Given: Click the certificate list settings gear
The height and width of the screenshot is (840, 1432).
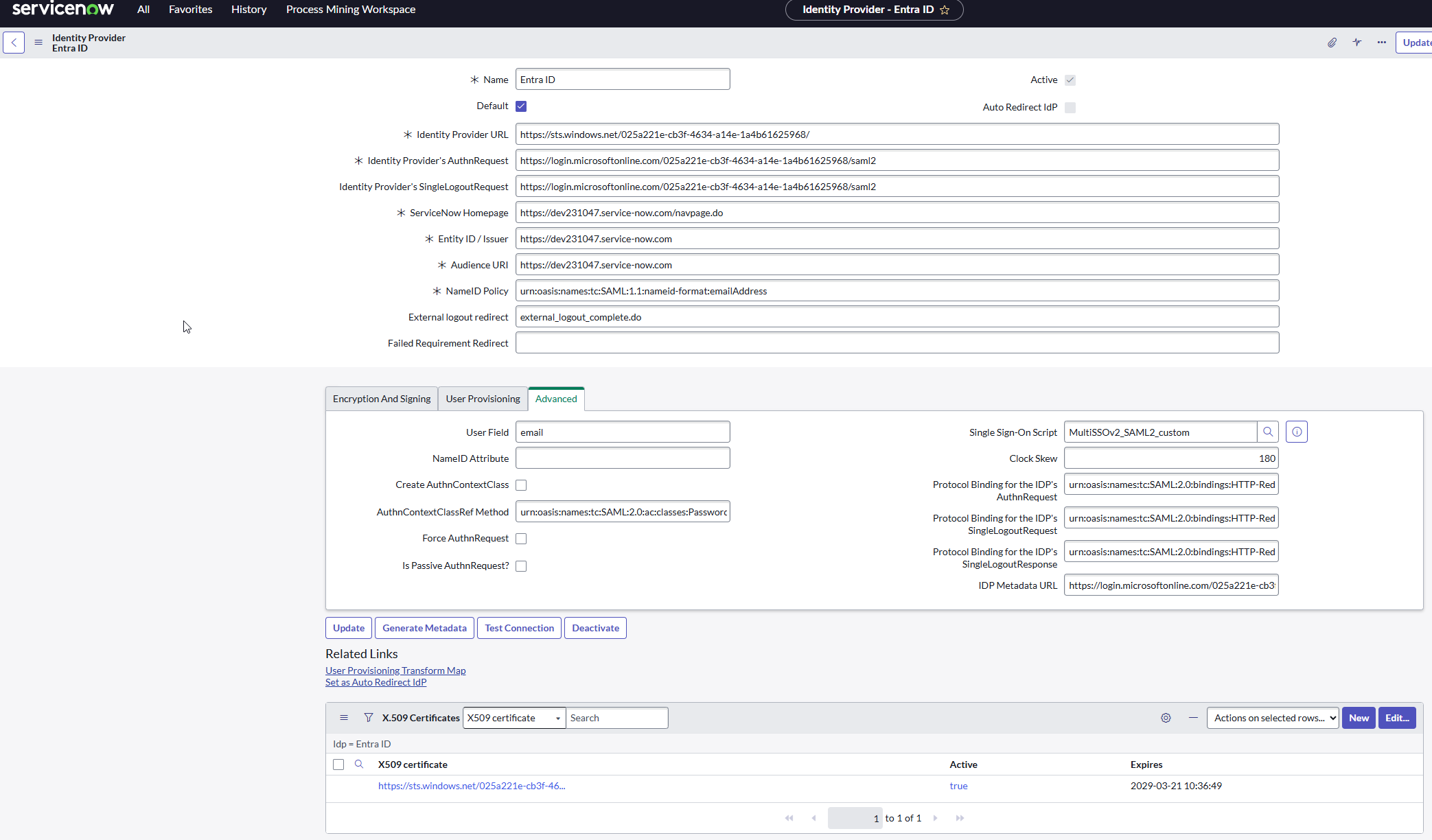Looking at the screenshot, I should [1166, 717].
